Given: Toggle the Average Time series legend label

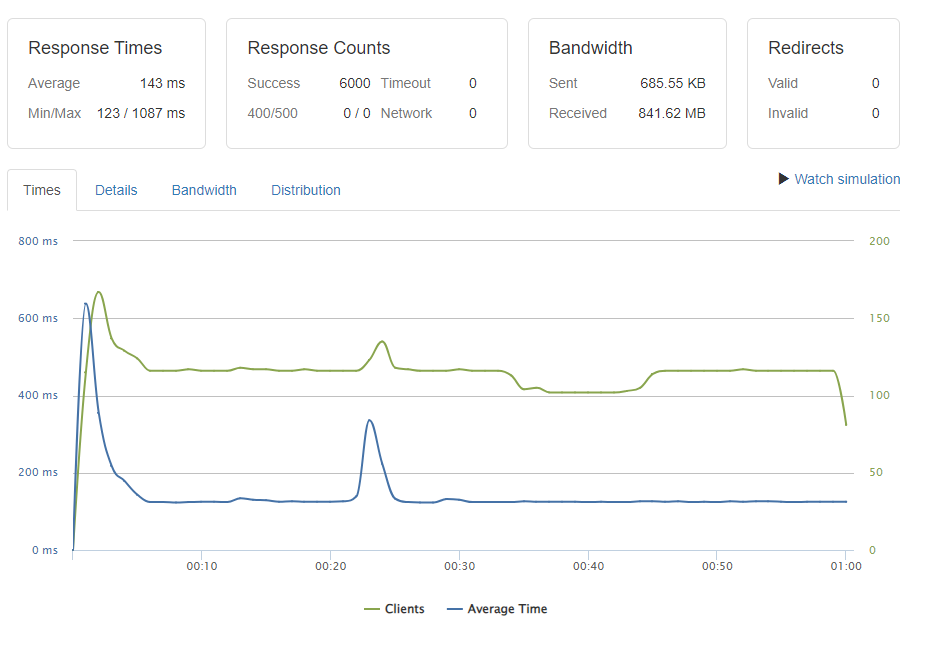Looking at the screenshot, I should (x=507, y=609).
